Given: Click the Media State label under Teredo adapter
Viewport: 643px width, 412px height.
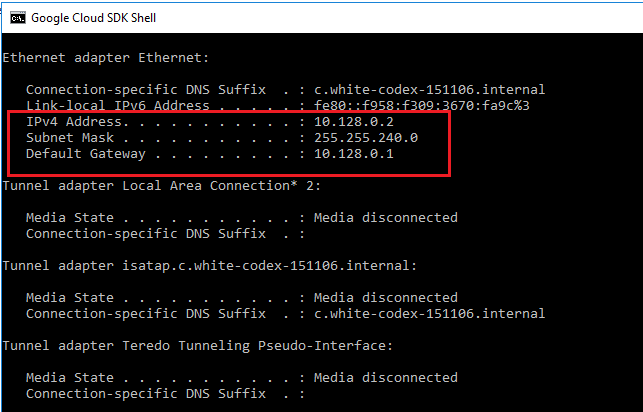Looking at the screenshot, I should tap(69, 377).
